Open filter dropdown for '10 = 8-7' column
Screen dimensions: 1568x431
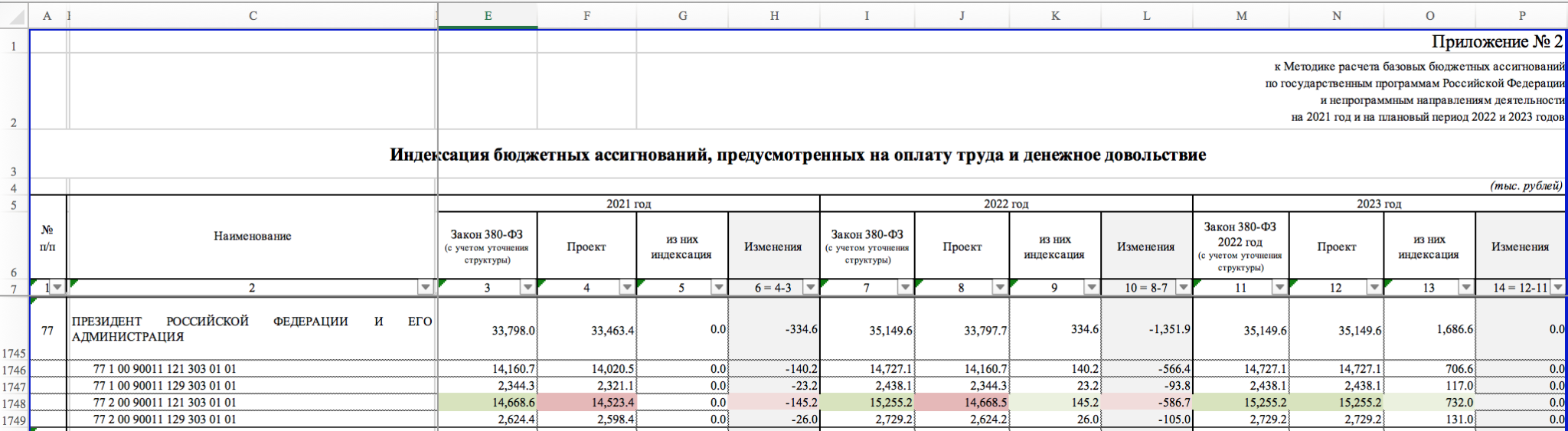coord(1184,287)
